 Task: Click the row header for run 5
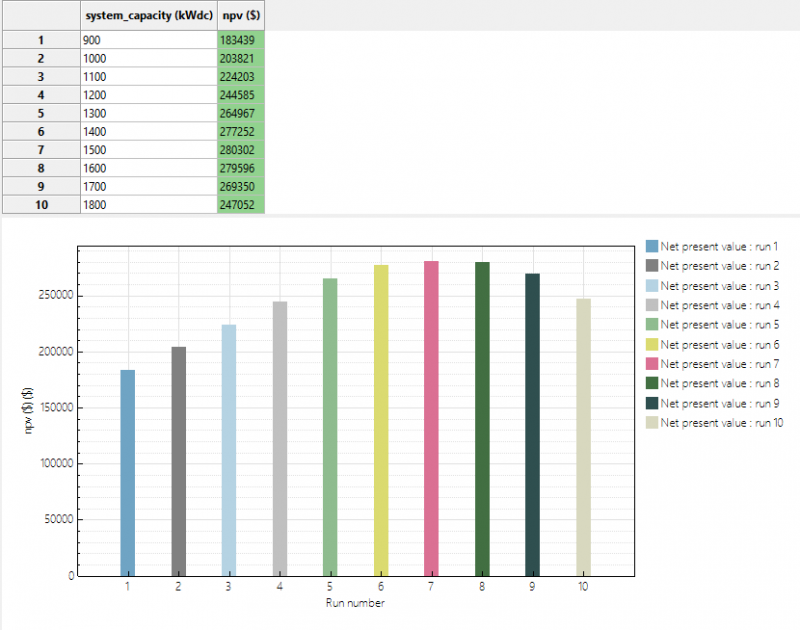40,113
